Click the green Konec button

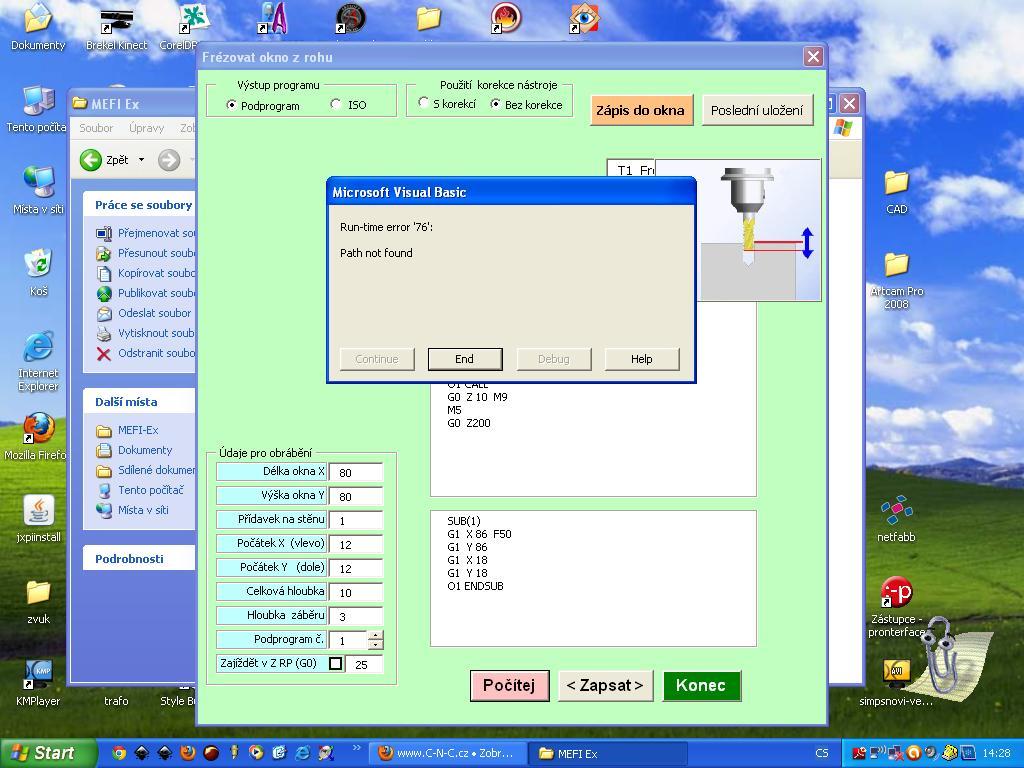tap(700, 685)
